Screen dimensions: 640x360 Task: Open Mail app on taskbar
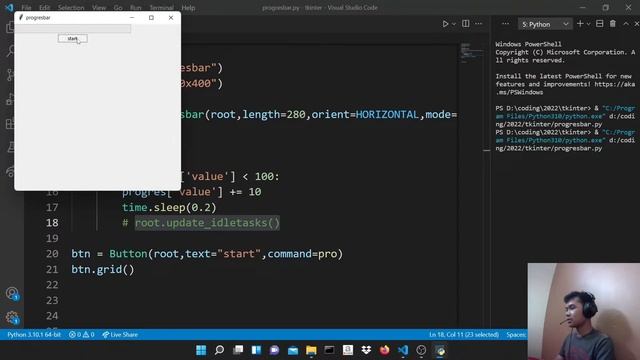pos(293,350)
